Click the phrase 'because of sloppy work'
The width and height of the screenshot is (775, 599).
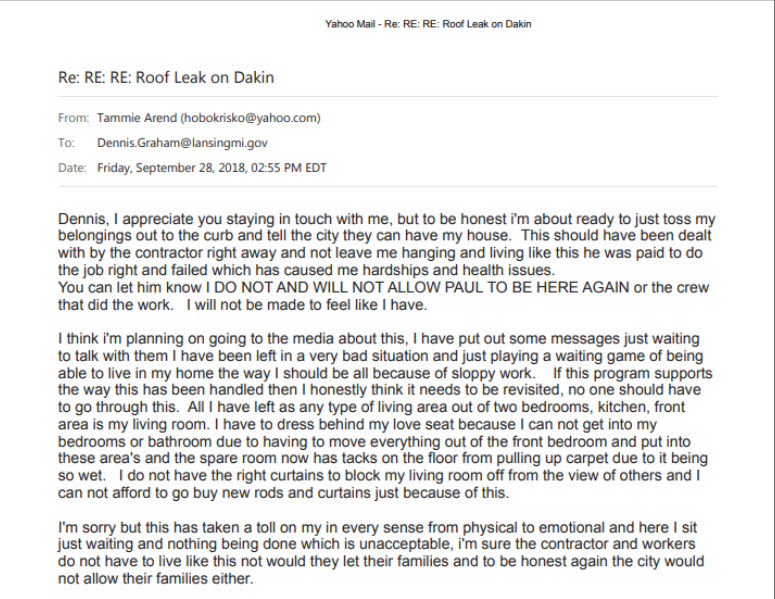pyautogui.click(x=454, y=373)
